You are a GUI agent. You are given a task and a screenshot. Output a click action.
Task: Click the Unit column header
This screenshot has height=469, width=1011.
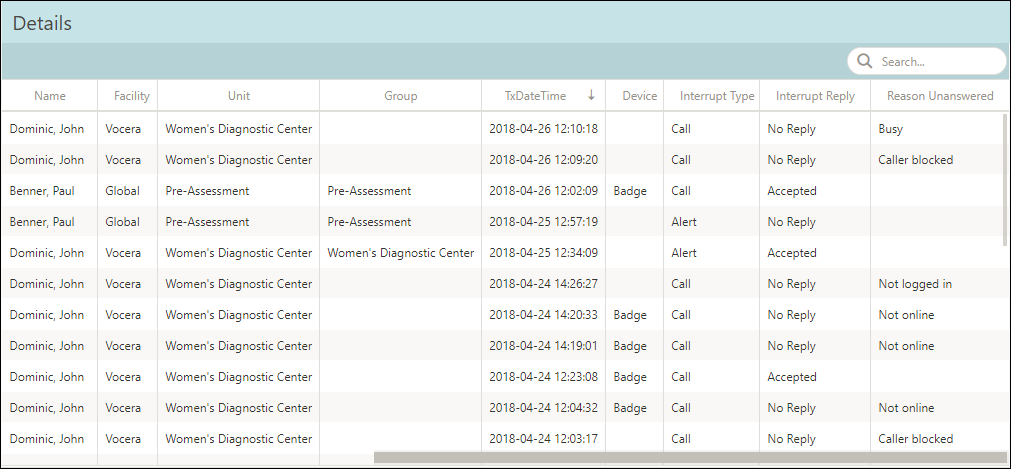point(239,95)
